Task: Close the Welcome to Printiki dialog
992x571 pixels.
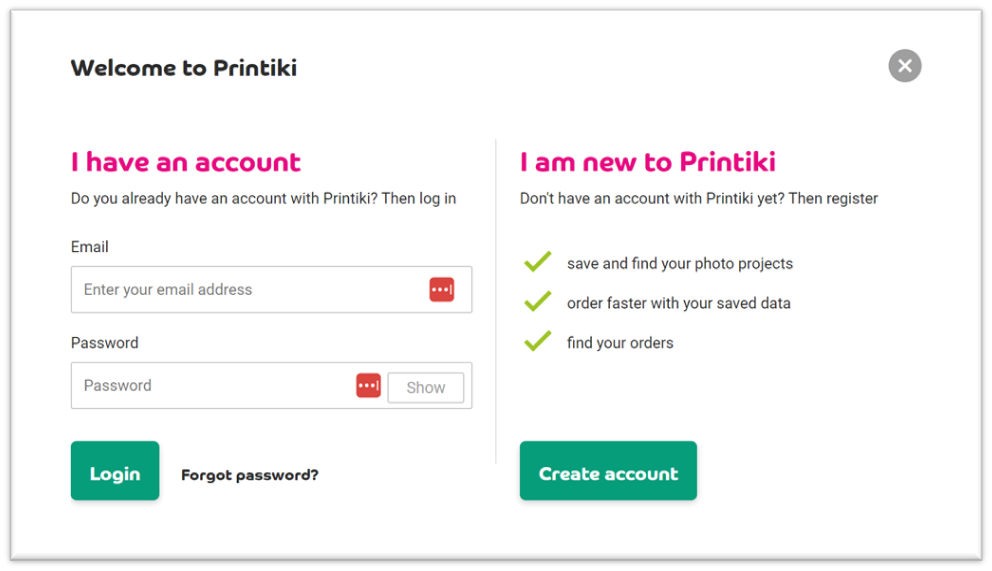Action: coord(905,66)
